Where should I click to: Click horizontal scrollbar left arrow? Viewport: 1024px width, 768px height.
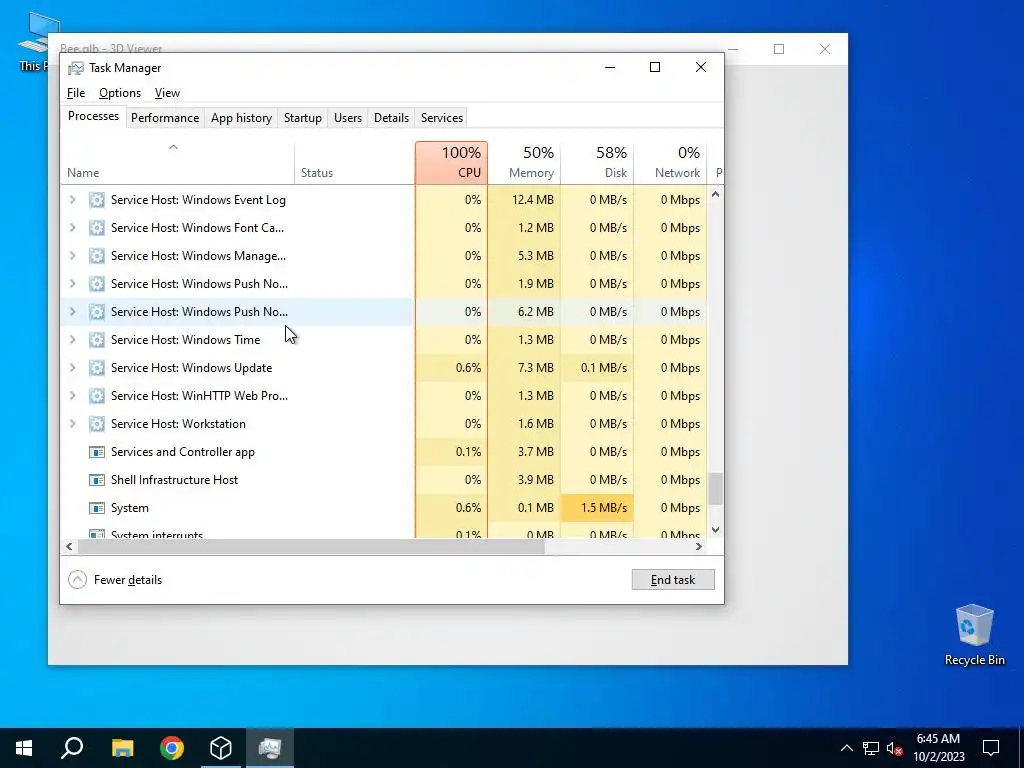69,547
